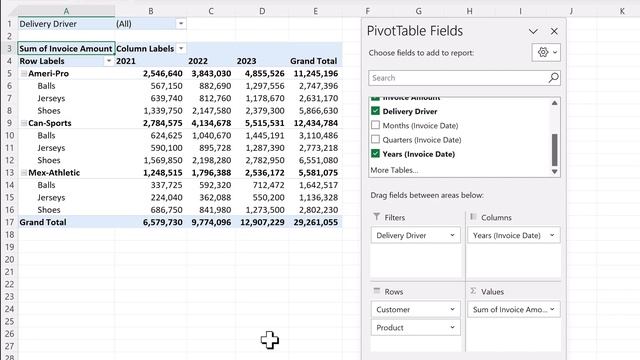The width and height of the screenshot is (640, 360).
Task: Select column B header
Action: [151, 11]
